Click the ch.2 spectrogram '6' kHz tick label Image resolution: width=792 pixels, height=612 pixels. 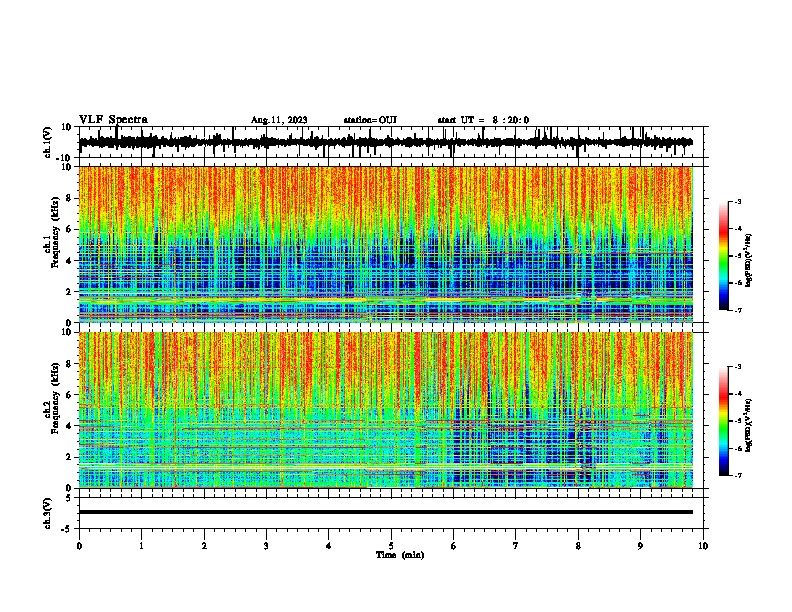point(69,395)
